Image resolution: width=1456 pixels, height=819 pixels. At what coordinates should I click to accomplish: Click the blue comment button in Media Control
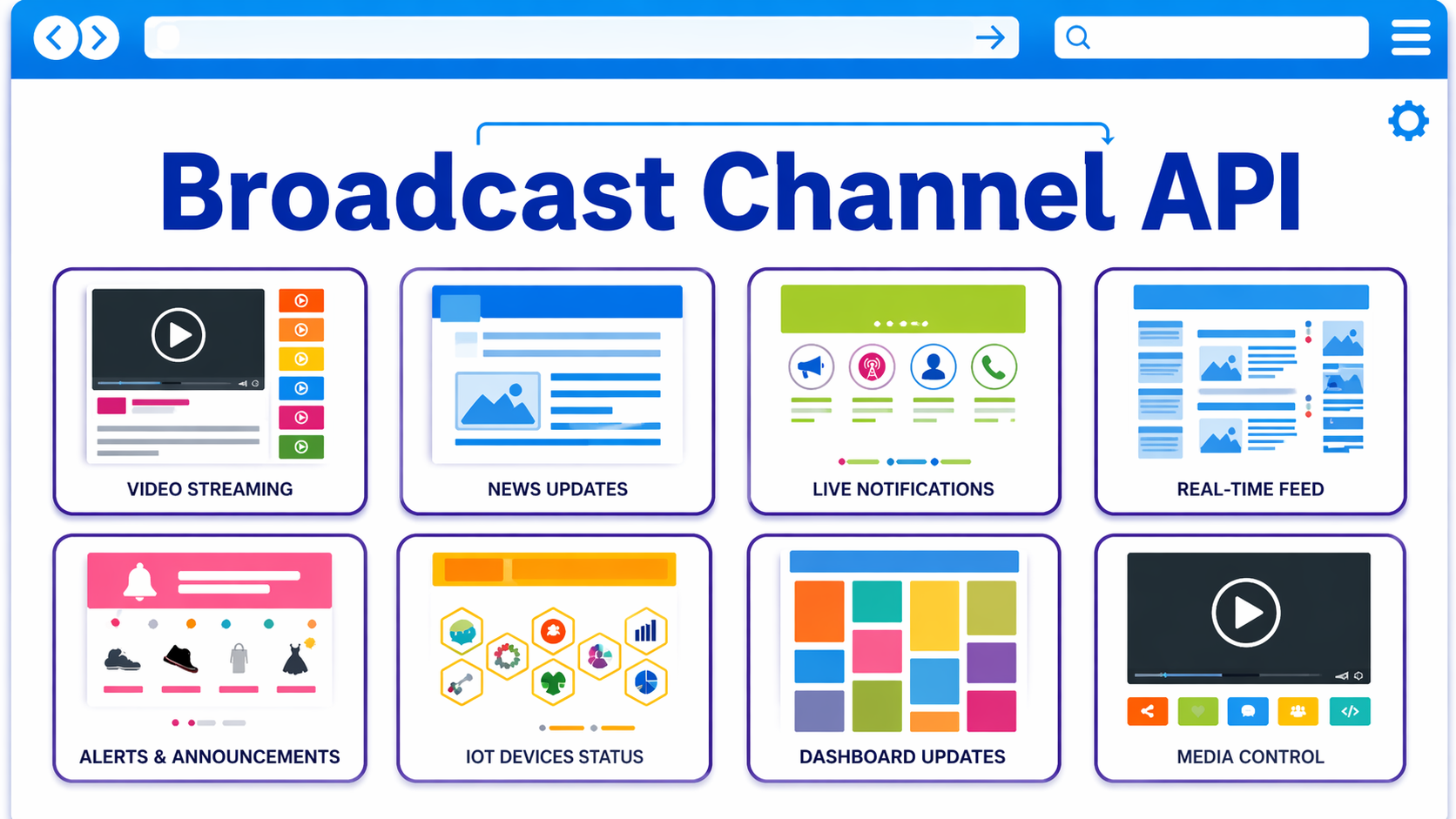point(1247,711)
